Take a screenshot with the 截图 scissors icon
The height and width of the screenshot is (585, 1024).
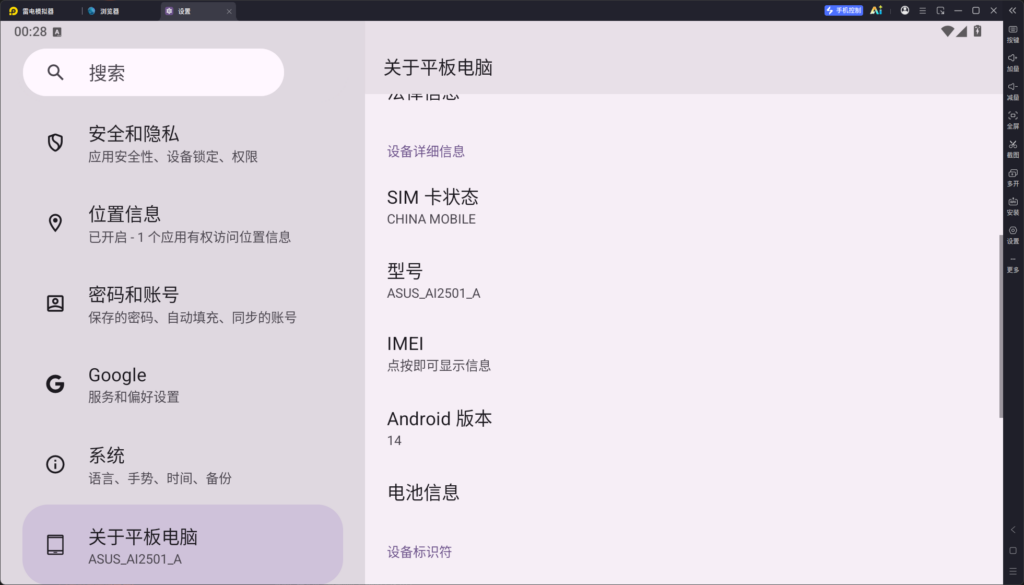(1013, 149)
